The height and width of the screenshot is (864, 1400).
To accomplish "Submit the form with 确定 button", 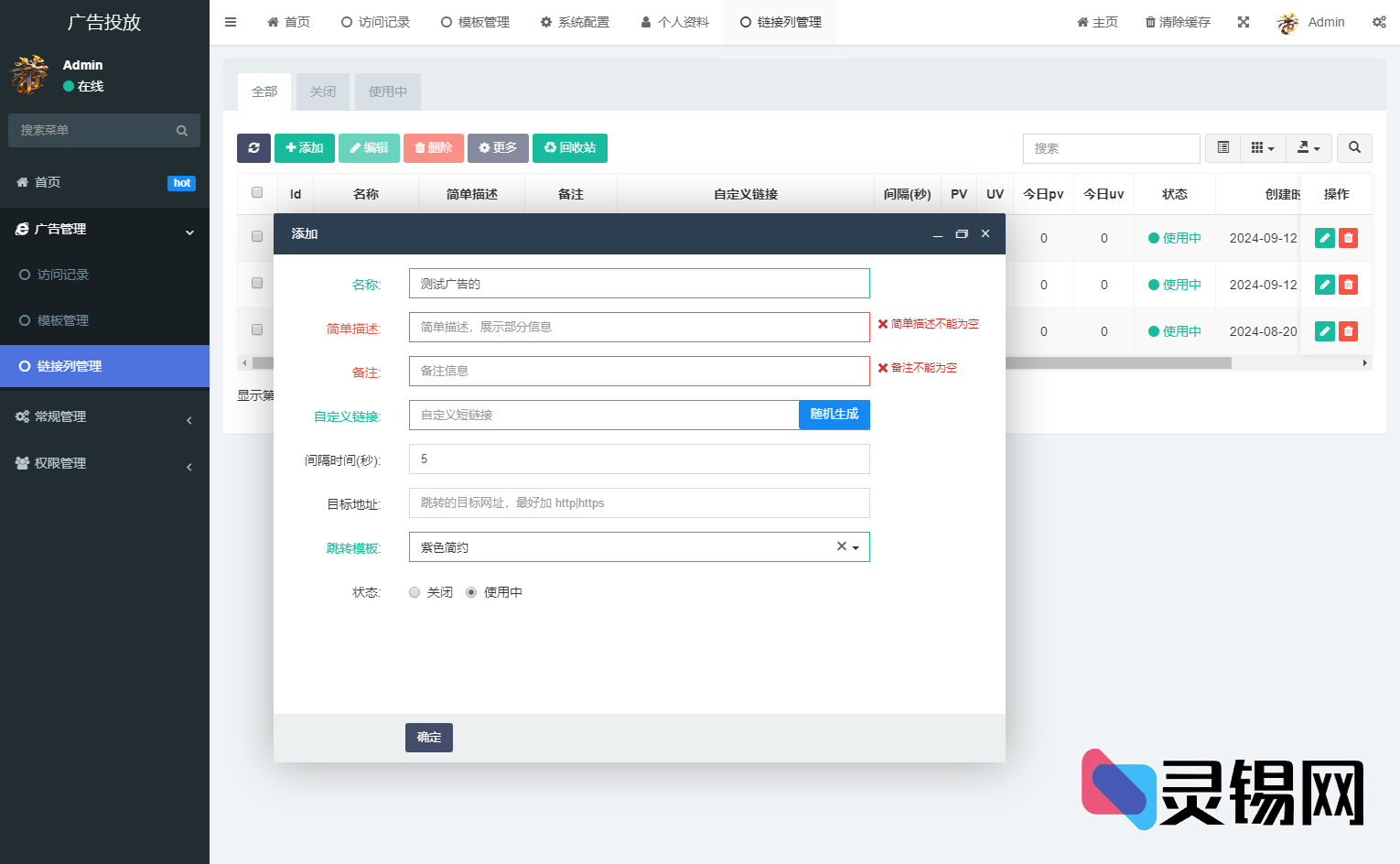I will 428,737.
